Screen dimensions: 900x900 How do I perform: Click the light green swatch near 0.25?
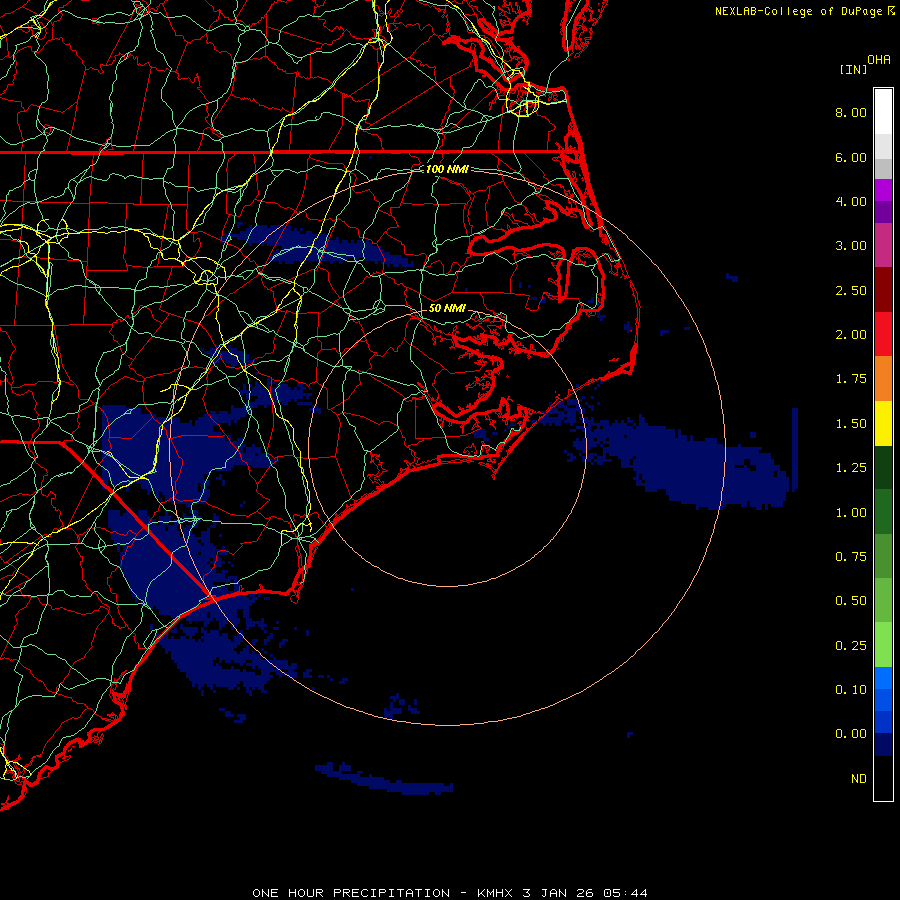tap(883, 645)
